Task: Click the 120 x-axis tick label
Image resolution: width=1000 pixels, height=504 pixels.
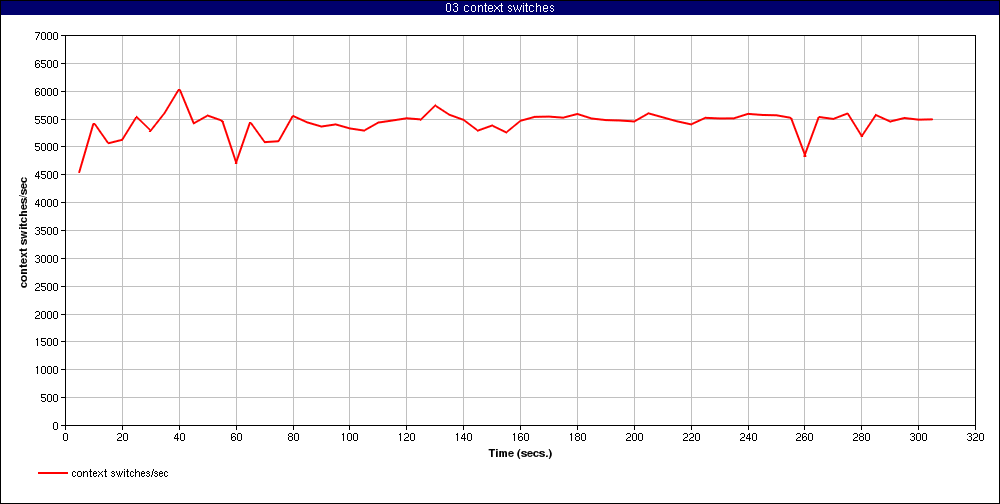Action: (x=406, y=437)
